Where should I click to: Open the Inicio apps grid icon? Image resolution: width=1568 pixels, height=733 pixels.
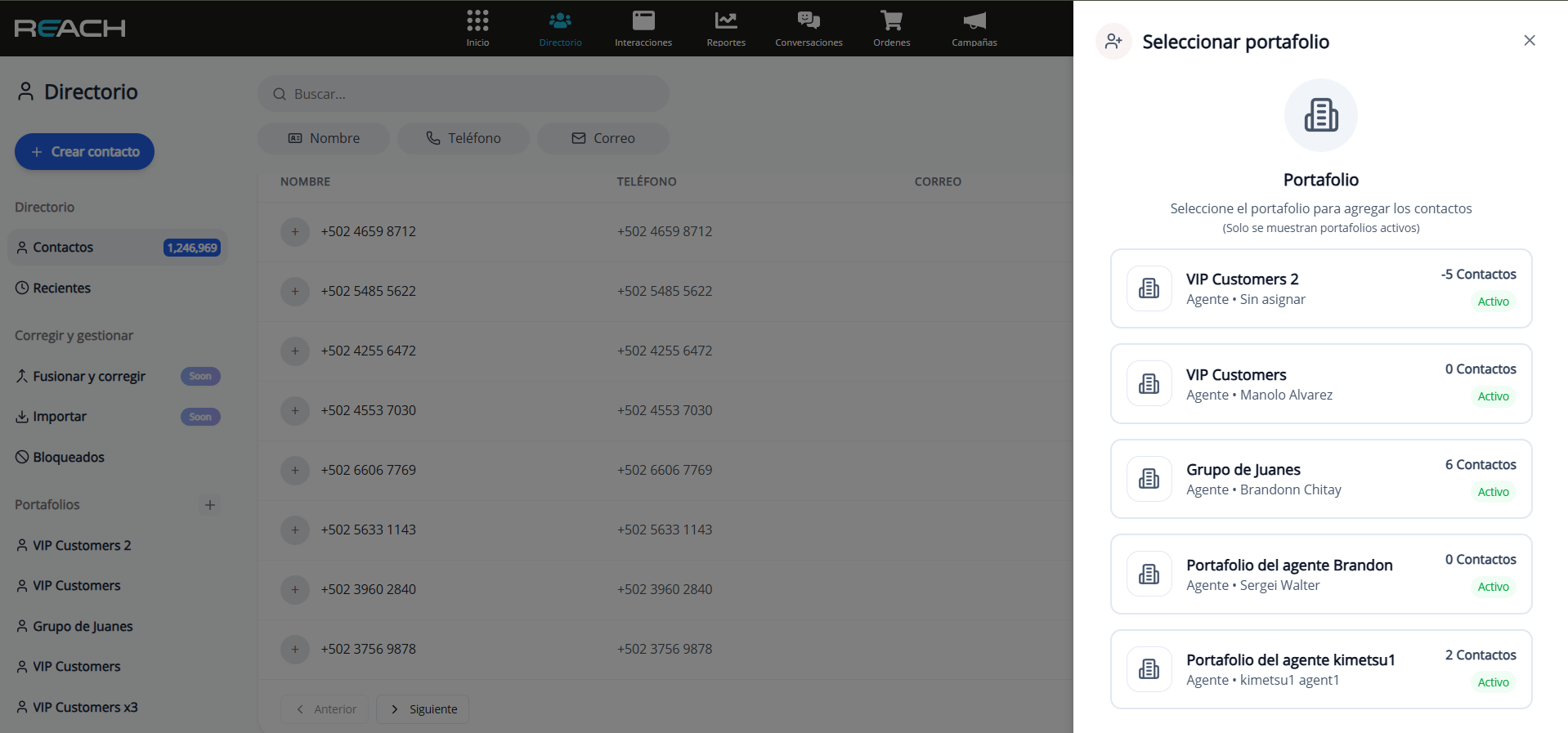477,21
